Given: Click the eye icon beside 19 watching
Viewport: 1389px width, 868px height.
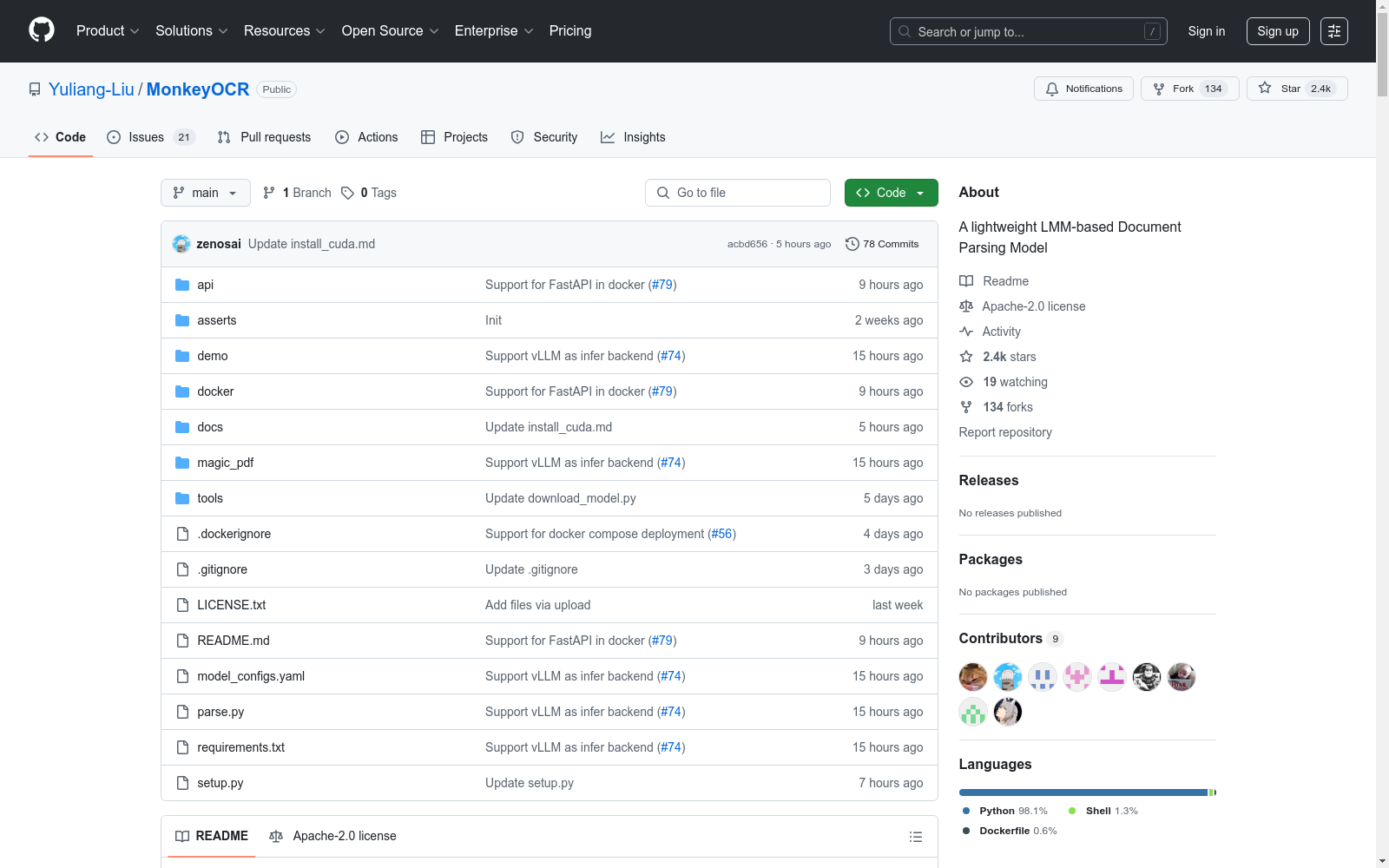Looking at the screenshot, I should point(966,382).
